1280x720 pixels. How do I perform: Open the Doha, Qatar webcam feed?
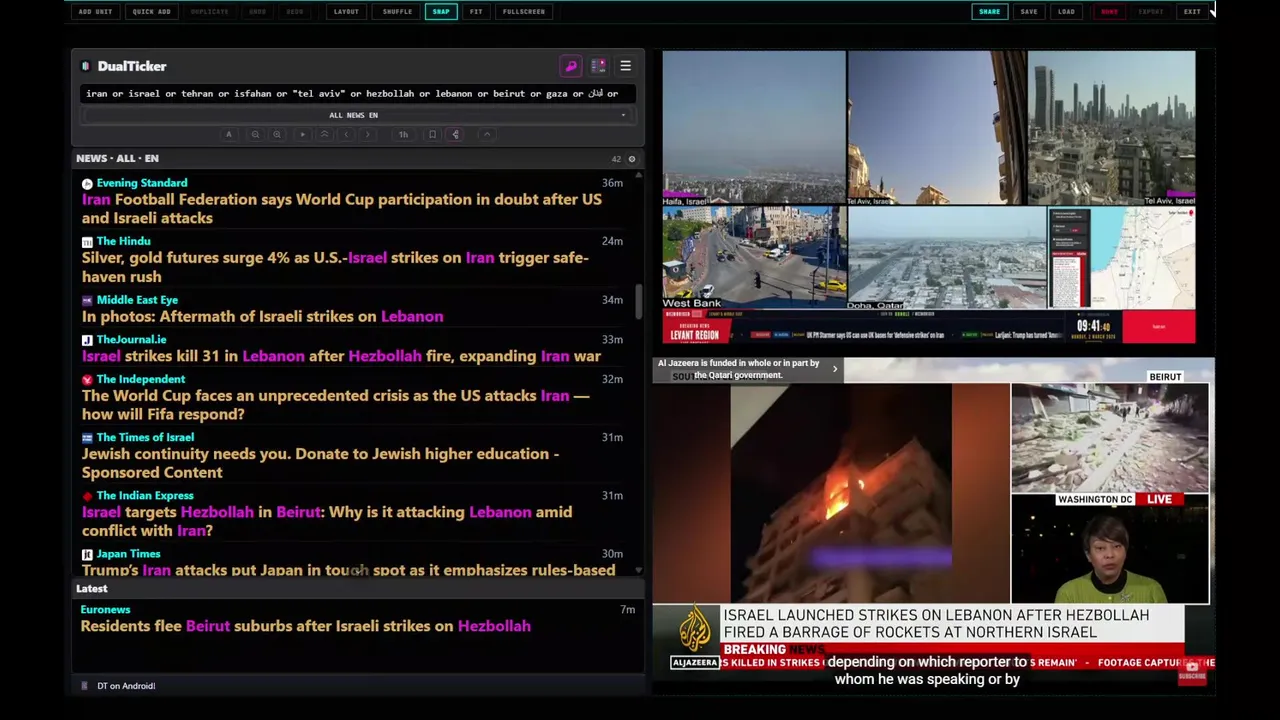947,258
